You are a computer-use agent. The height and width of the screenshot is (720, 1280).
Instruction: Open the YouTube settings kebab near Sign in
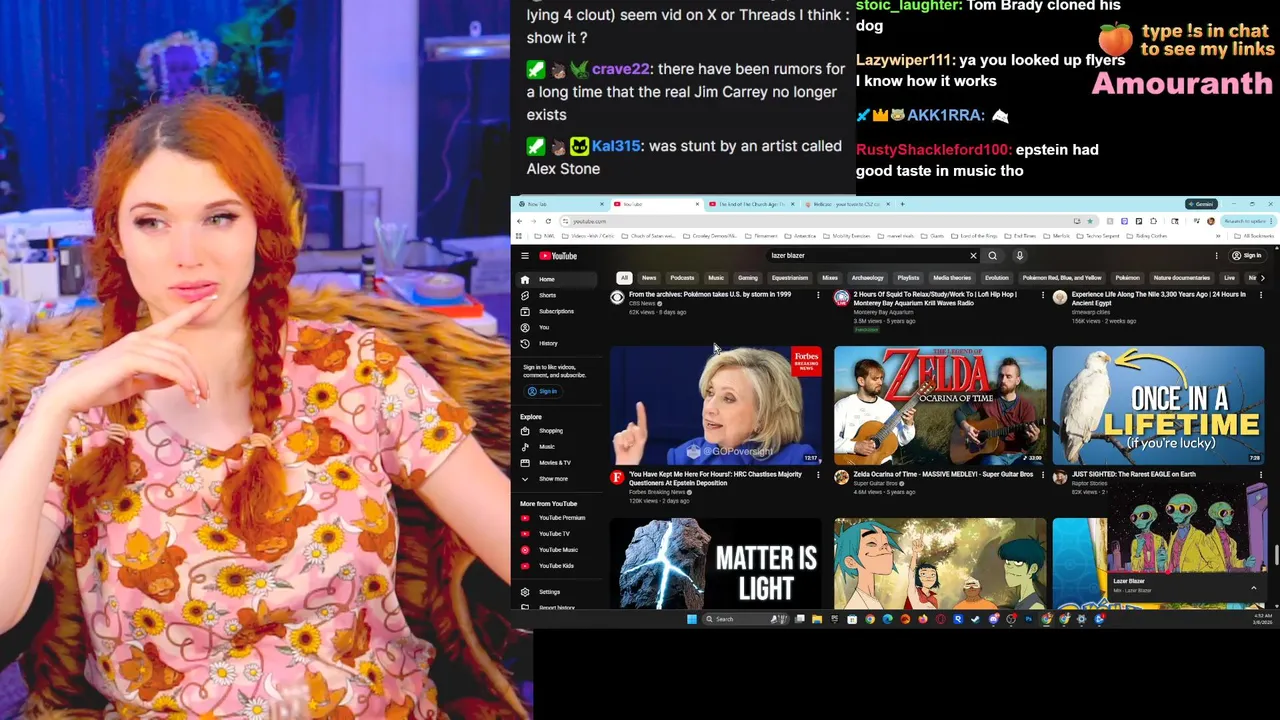(1217, 256)
